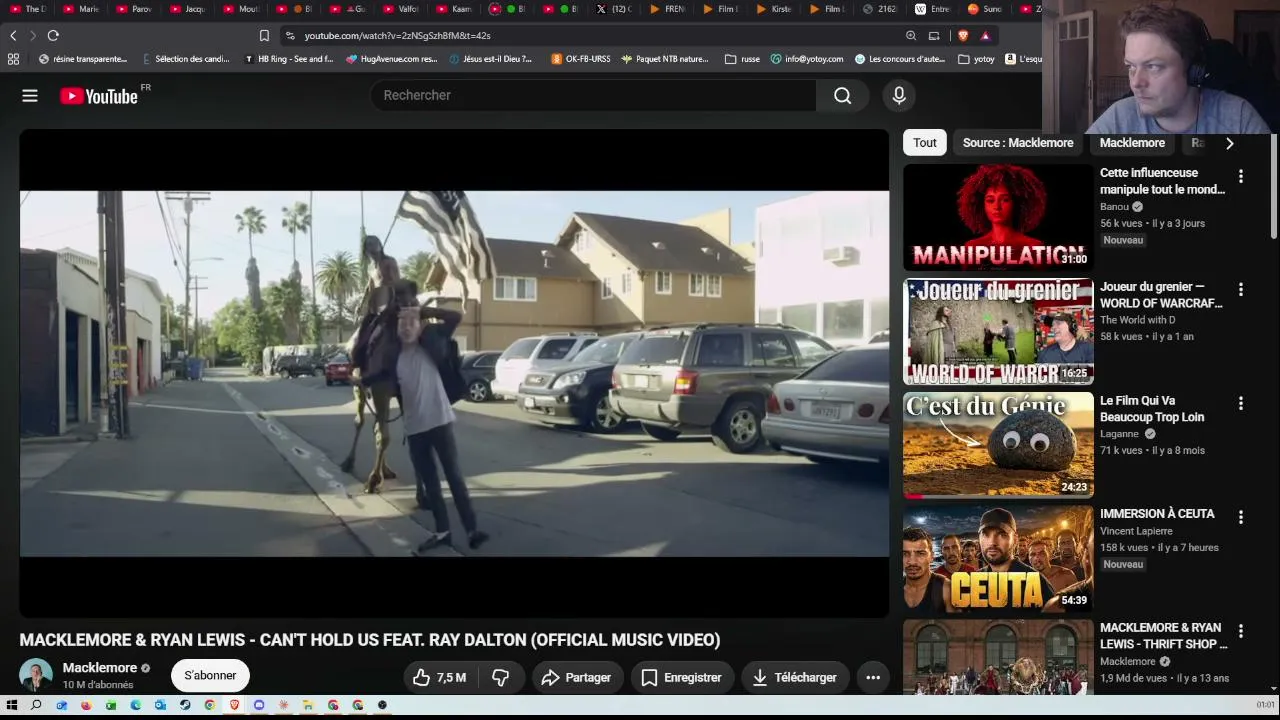Go forward with the browser forward arrow
The height and width of the screenshot is (720, 1280).
(33, 36)
